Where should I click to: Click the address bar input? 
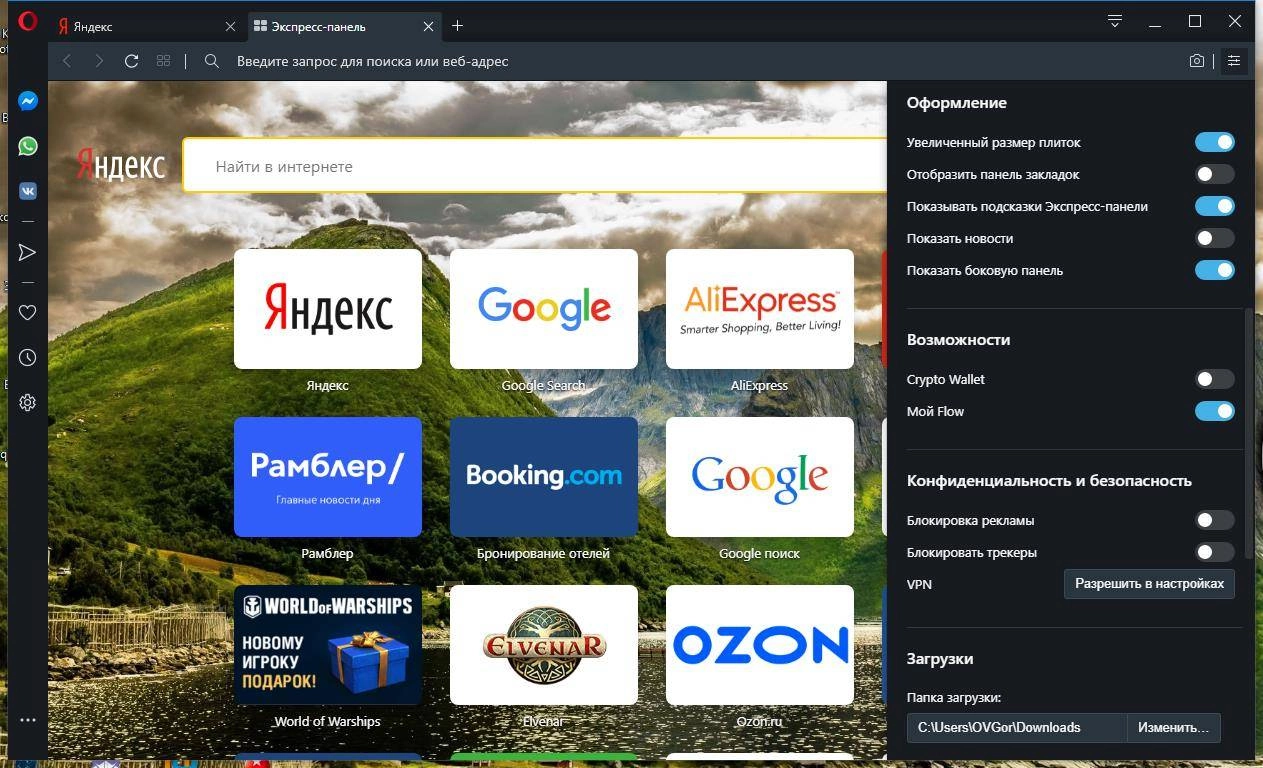click(700, 61)
